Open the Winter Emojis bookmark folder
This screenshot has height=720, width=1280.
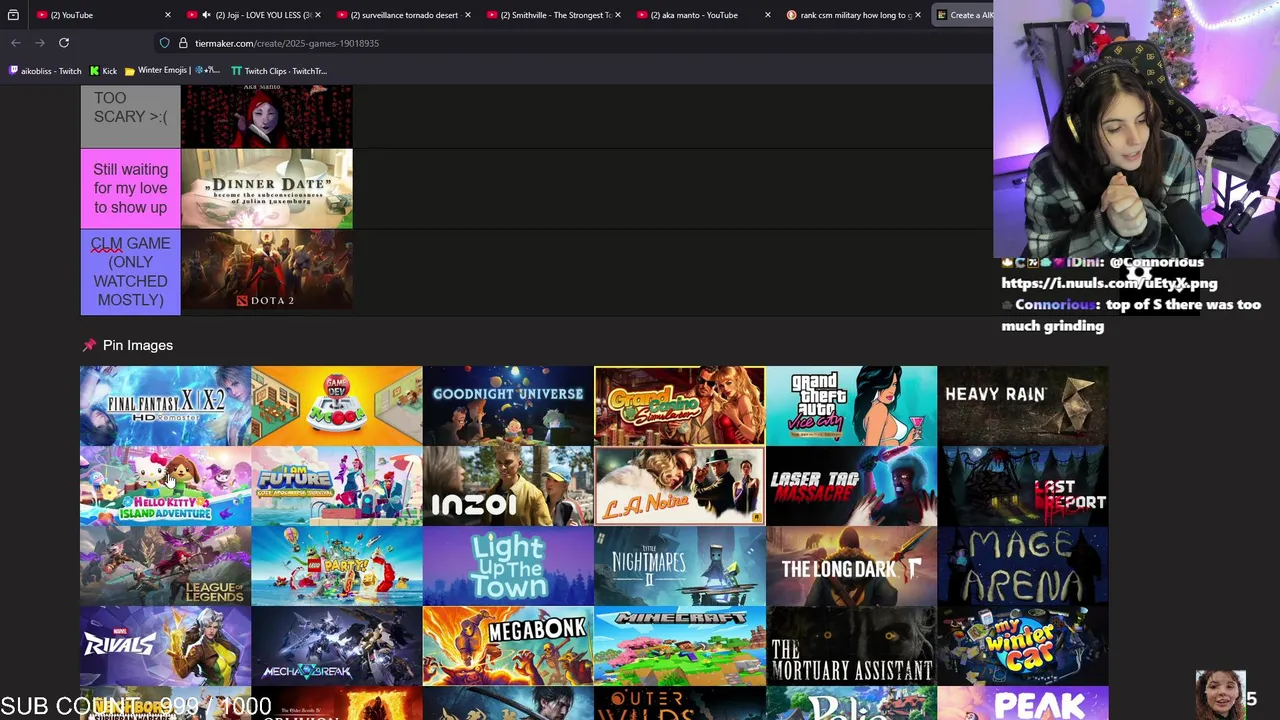[x=172, y=71]
